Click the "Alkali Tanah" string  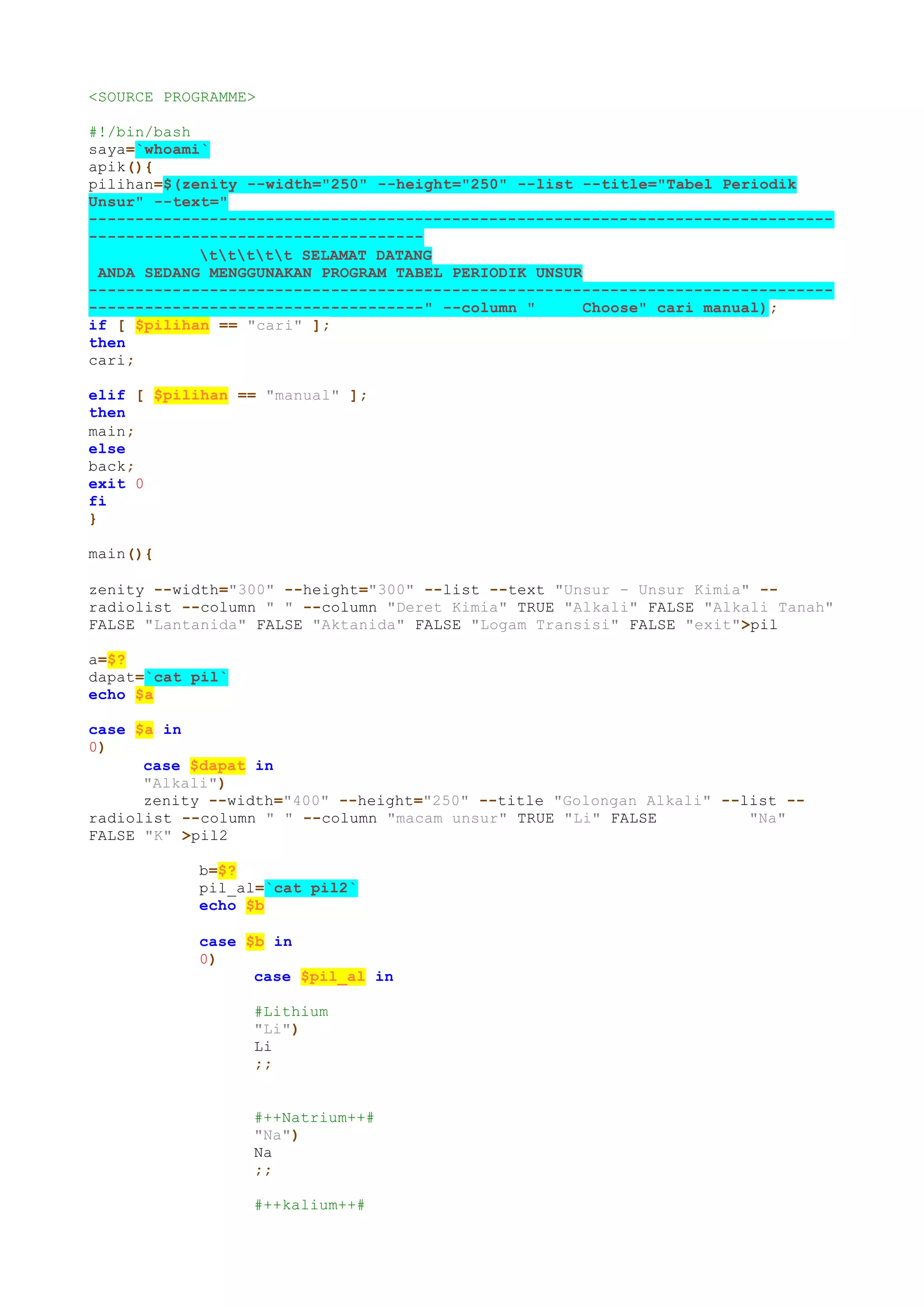(x=769, y=608)
